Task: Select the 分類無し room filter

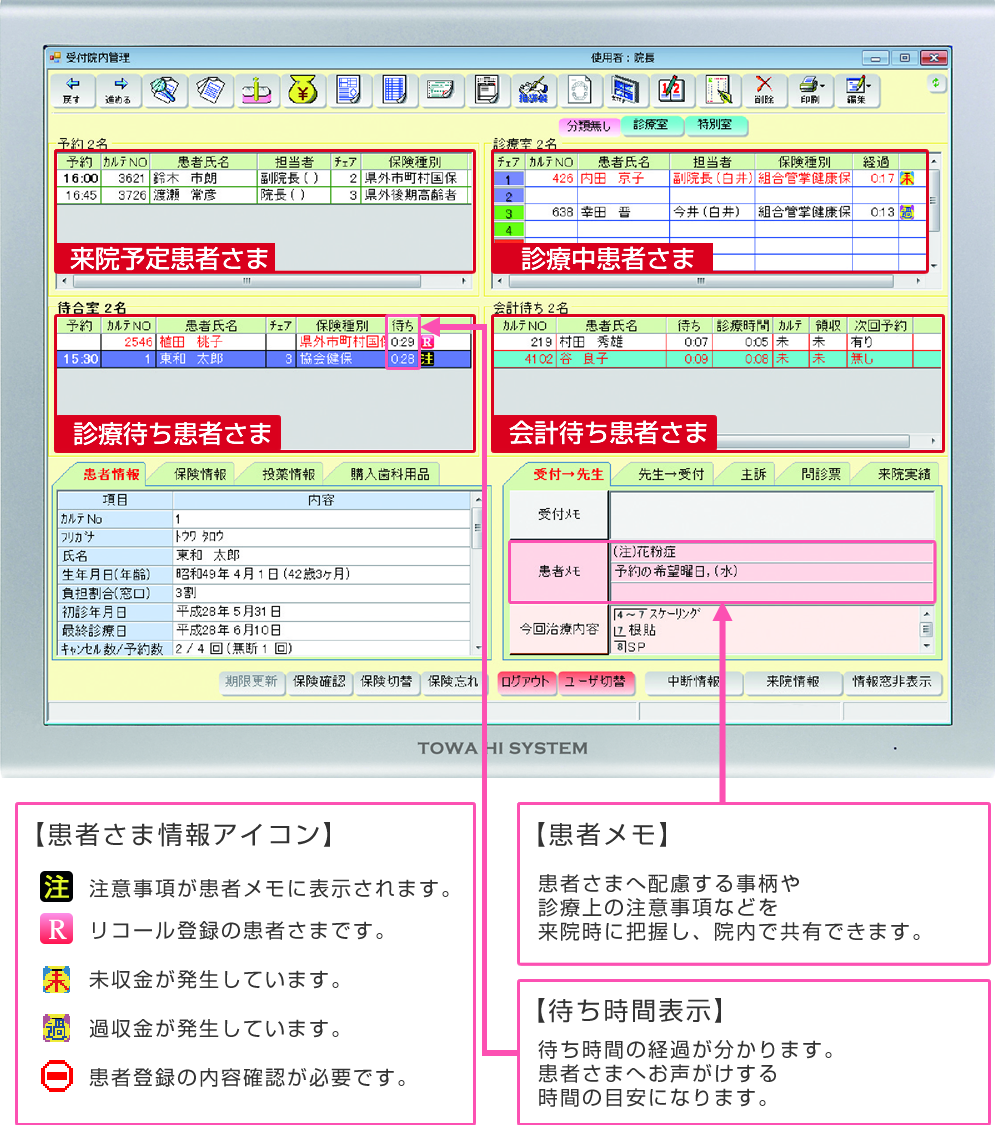Action: coord(588,126)
